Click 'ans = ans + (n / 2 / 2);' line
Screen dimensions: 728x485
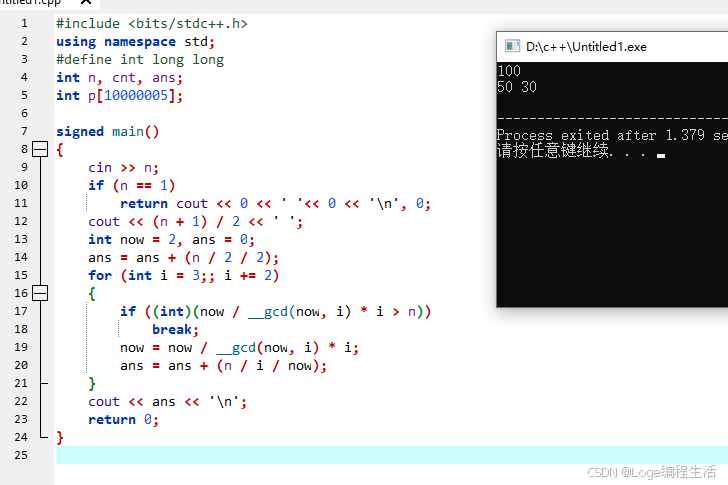(183, 258)
